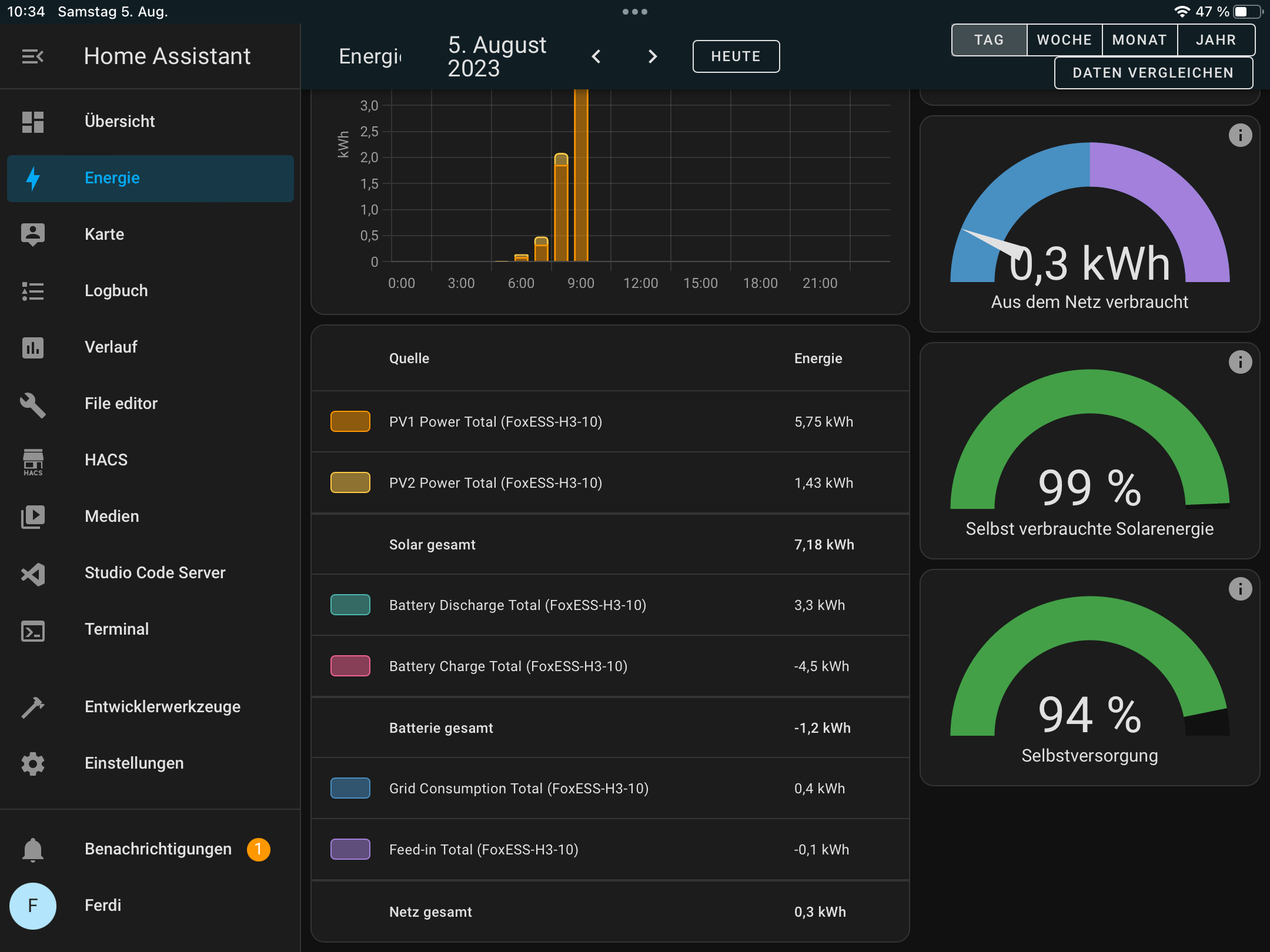Open File editor wrench icon
The width and height of the screenshot is (1270, 952).
33,404
